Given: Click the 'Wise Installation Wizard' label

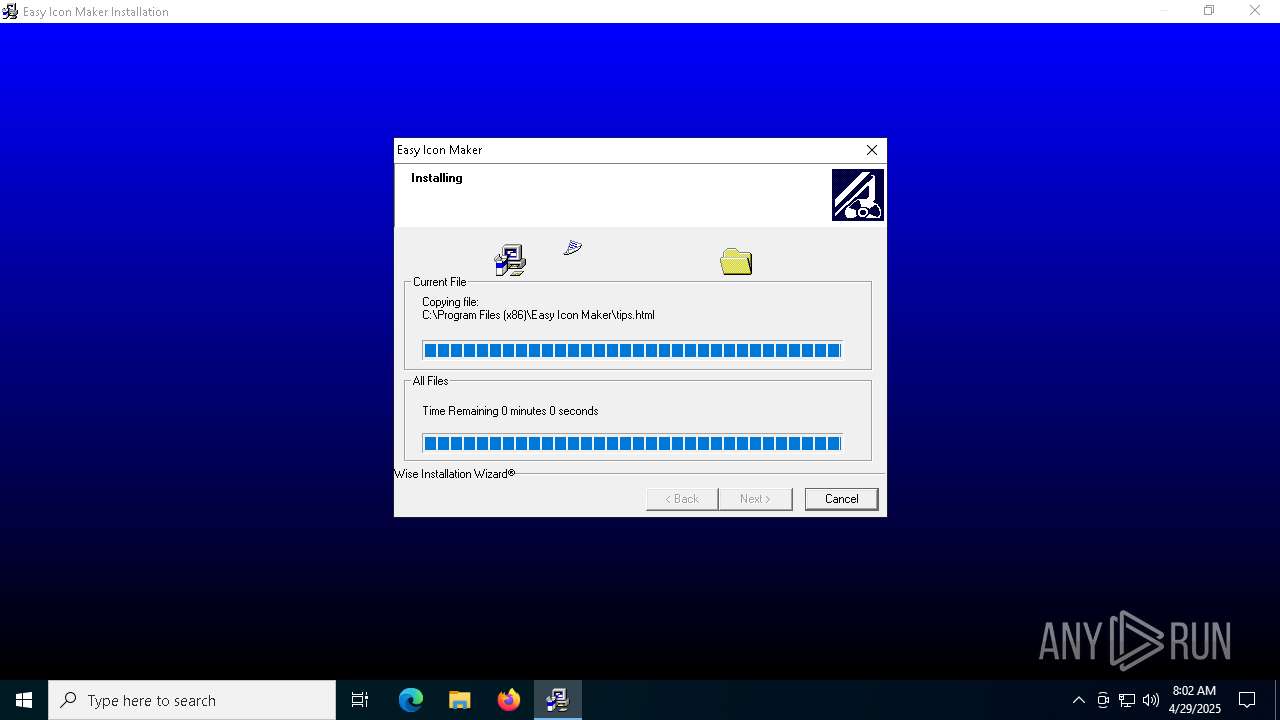Looking at the screenshot, I should [x=455, y=474].
